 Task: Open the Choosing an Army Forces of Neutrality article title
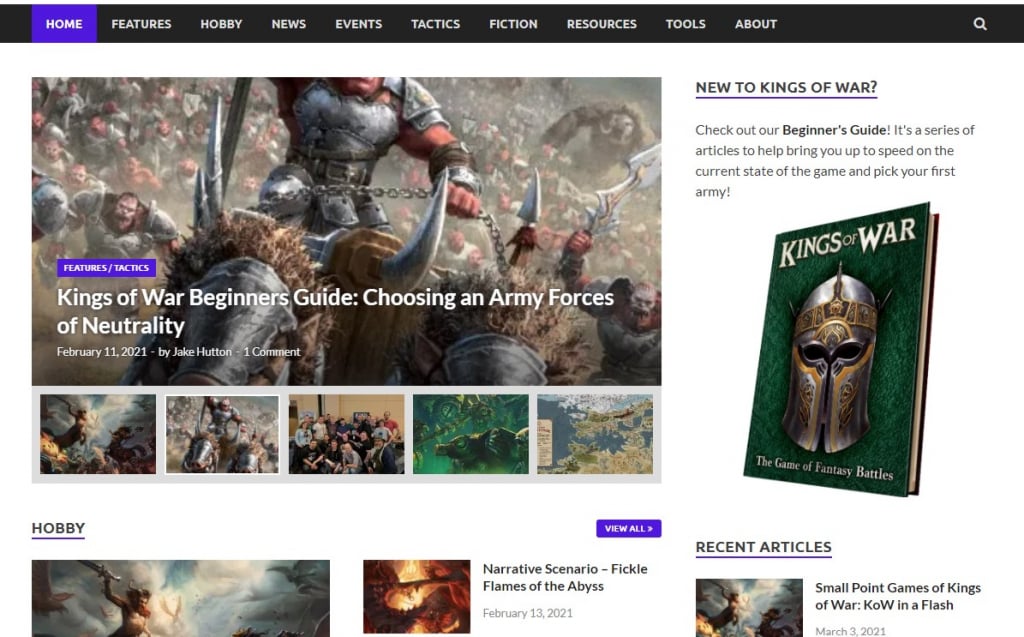point(335,311)
